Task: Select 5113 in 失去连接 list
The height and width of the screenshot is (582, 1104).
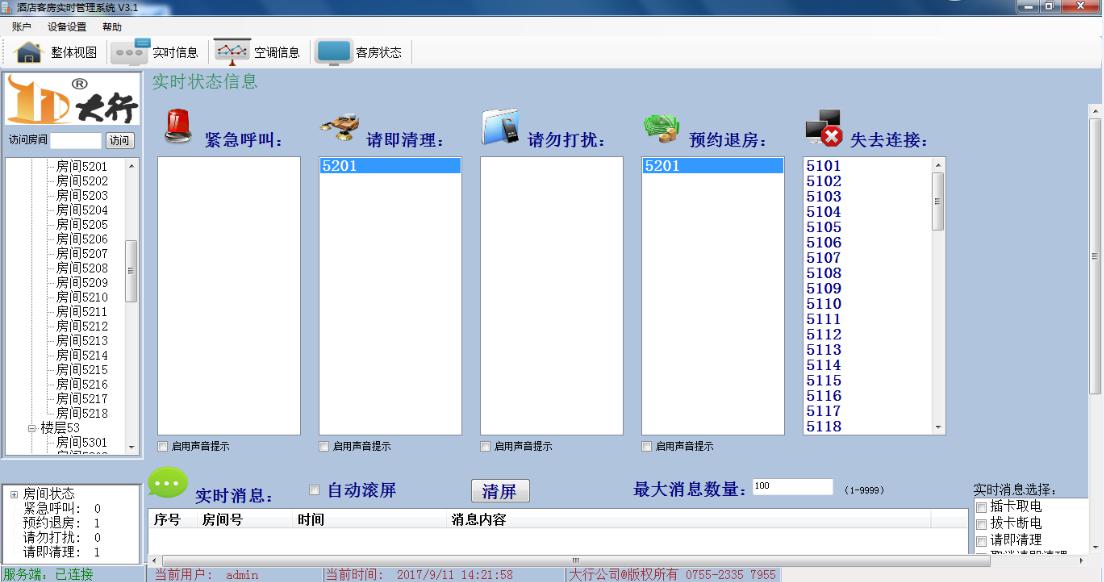Action: (x=824, y=349)
